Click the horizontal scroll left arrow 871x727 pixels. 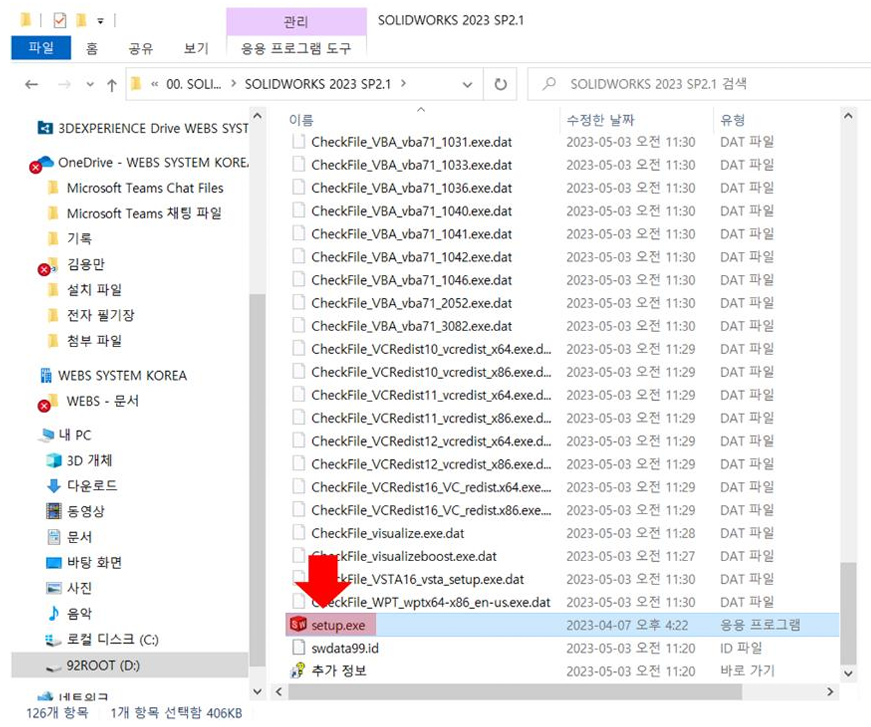coord(279,692)
